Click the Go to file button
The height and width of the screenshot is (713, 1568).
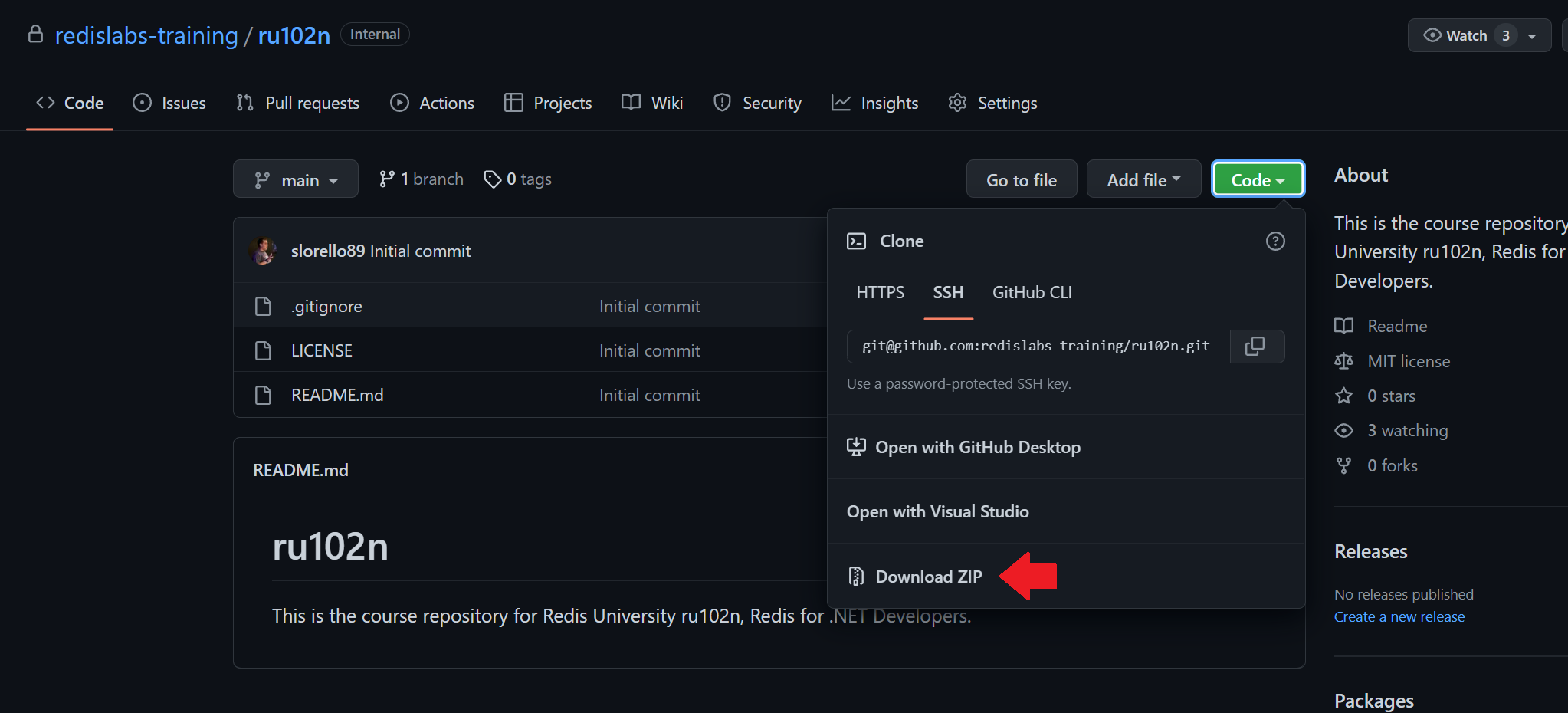click(1022, 179)
